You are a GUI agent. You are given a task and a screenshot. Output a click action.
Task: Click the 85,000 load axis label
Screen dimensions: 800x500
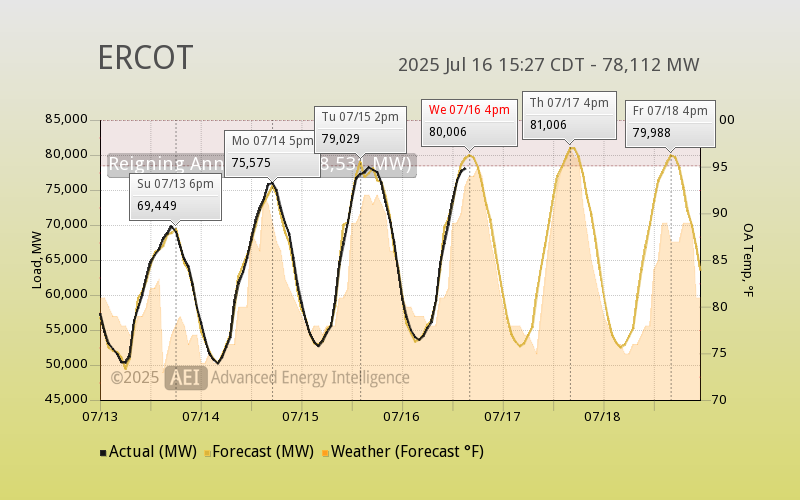(66, 119)
